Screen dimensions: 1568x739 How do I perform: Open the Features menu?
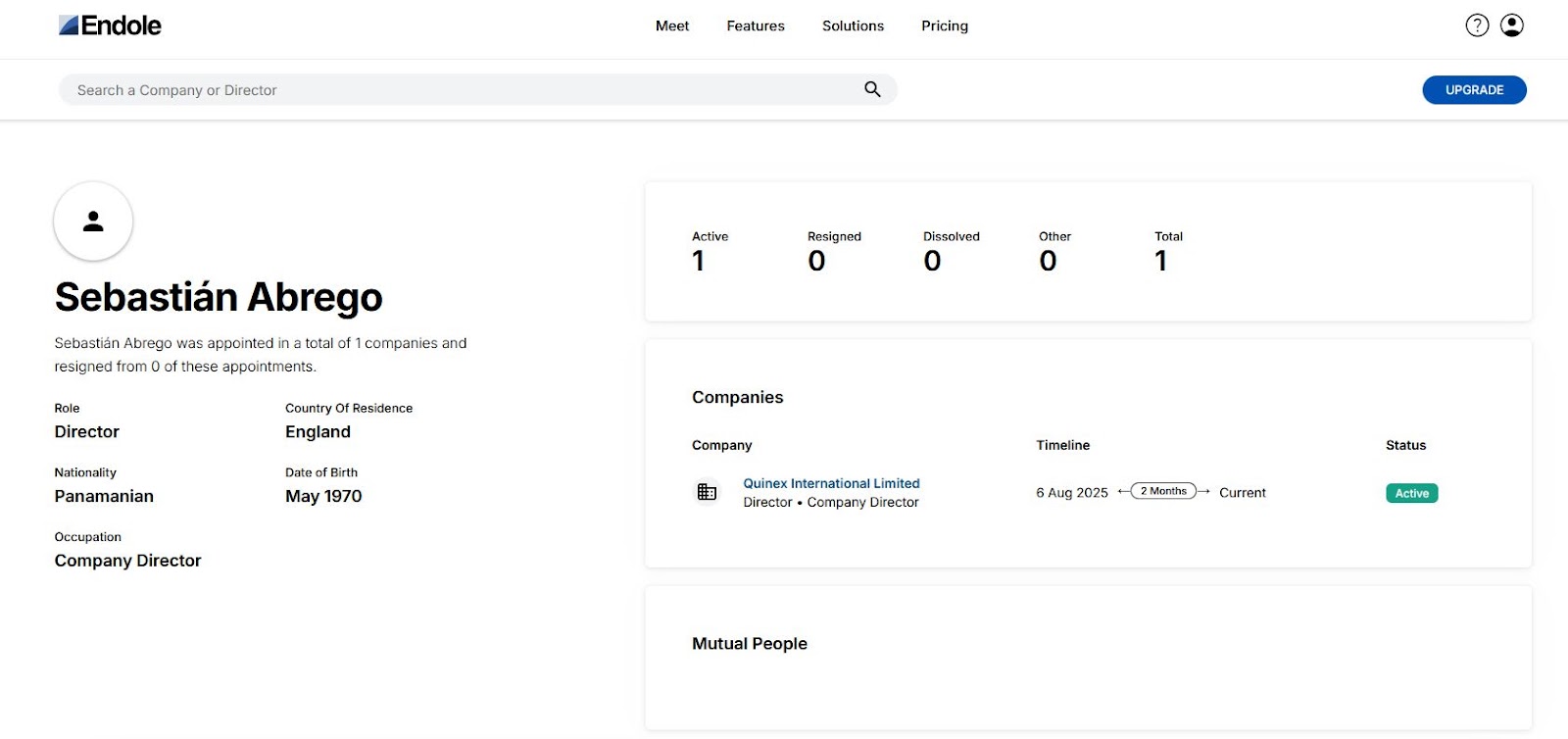click(x=756, y=26)
